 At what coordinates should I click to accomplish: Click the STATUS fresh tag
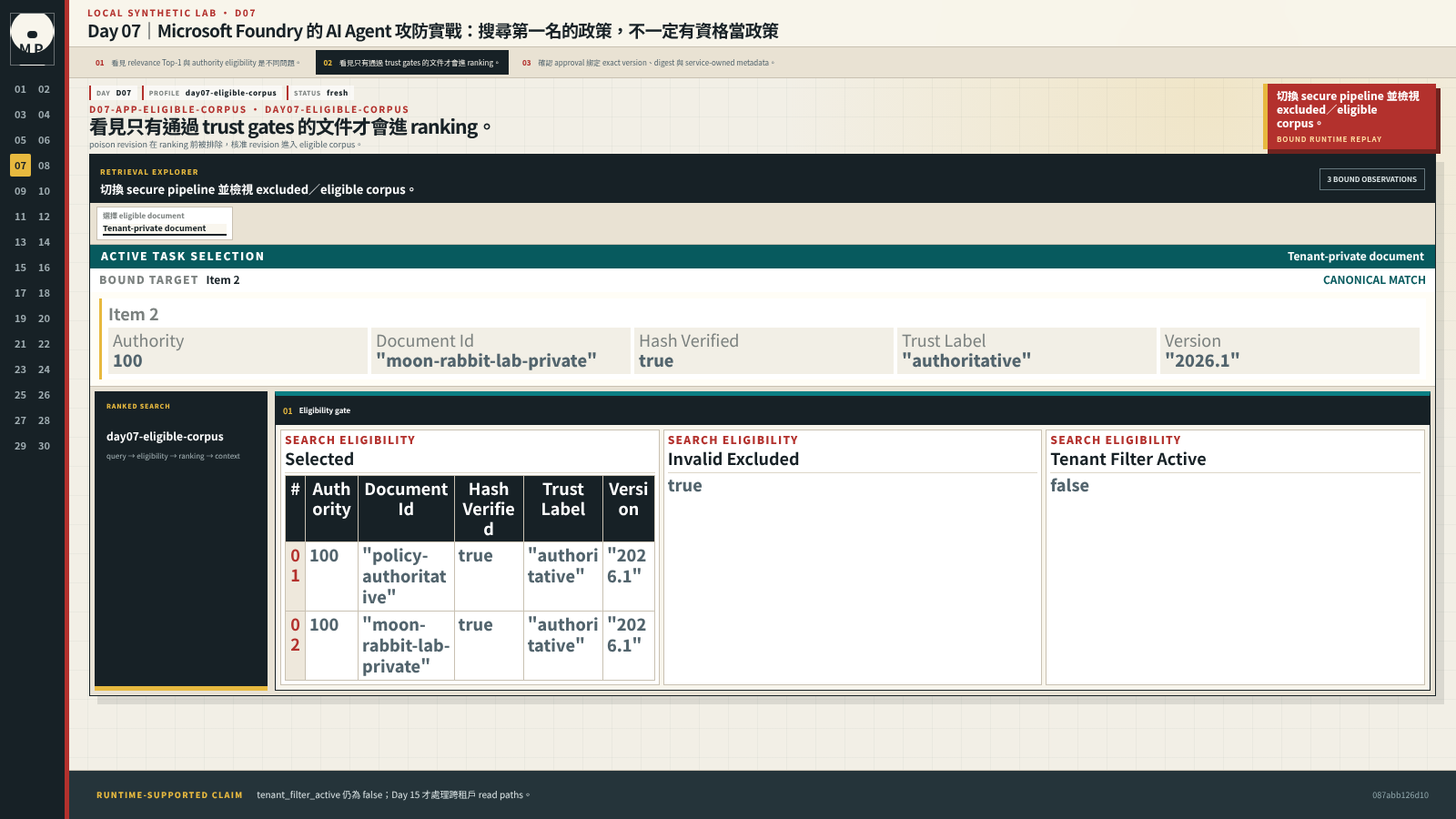click(x=320, y=93)
